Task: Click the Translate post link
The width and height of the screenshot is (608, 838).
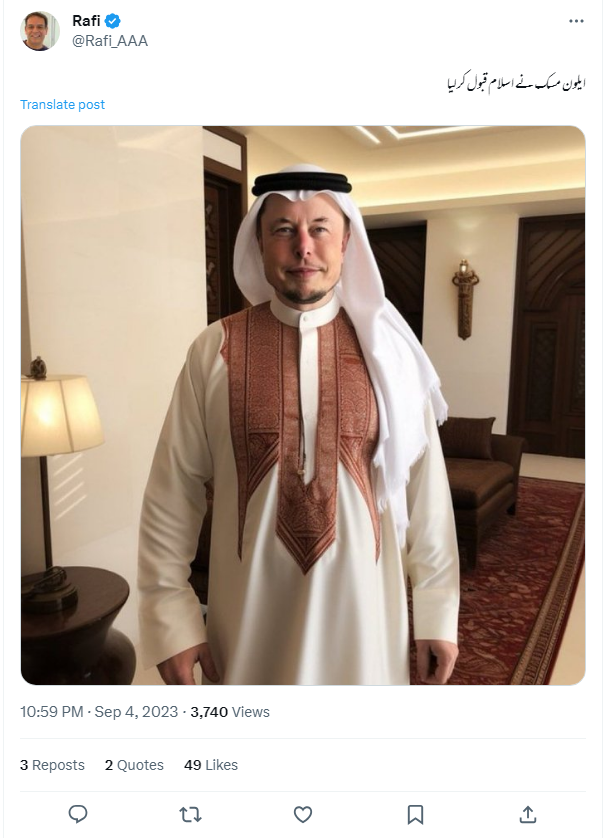Action: [62, 105]
